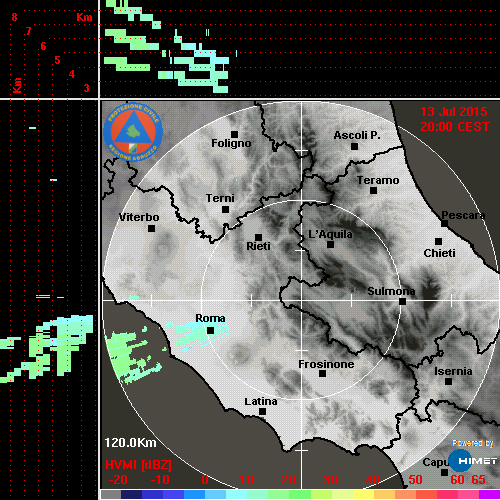Select the Latina city marker
This screenshot has width=500, height=500.
[x=262, y=412]
